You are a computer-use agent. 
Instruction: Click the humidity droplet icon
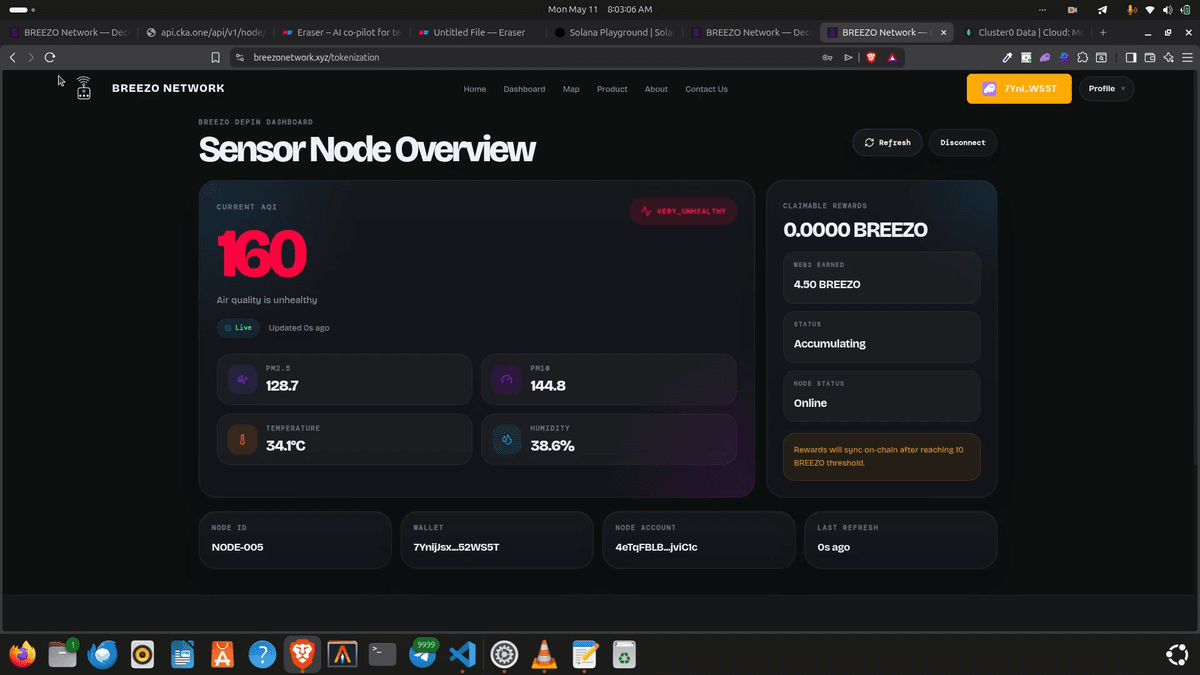507,440
